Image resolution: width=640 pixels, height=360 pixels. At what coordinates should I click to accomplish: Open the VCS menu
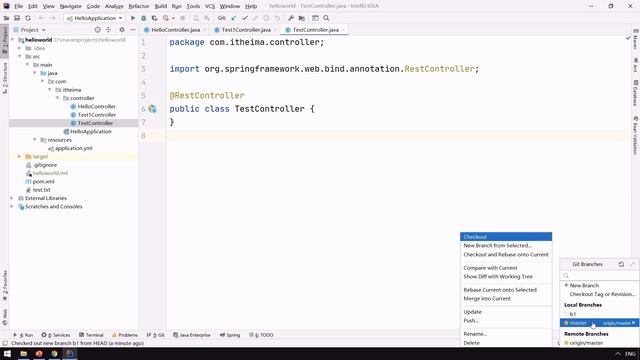click(x=210, y=6)
